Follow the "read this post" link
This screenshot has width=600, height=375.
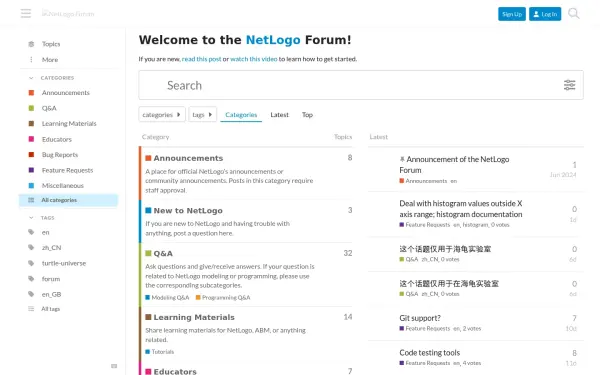click(x=201, y=59)
